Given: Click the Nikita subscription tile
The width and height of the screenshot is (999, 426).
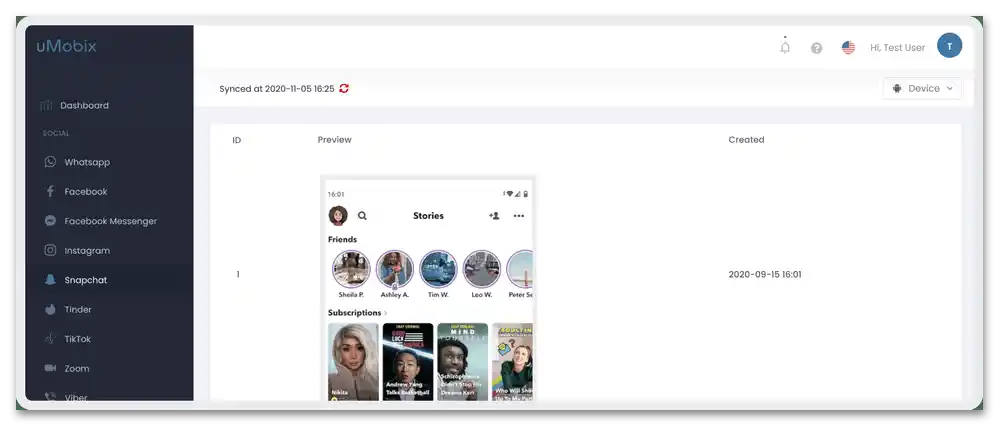Looking at the screenshot, I should (x=354, y=362).
